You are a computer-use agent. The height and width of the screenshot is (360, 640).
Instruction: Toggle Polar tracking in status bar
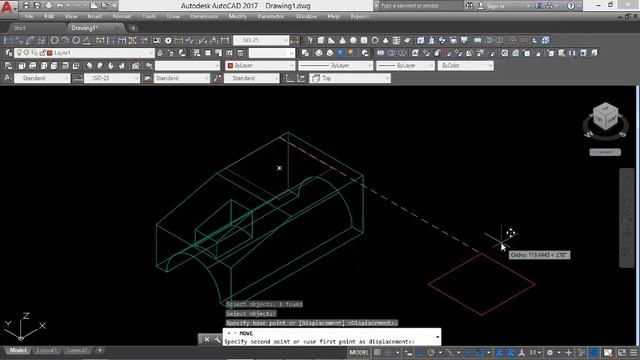(431, 352)
